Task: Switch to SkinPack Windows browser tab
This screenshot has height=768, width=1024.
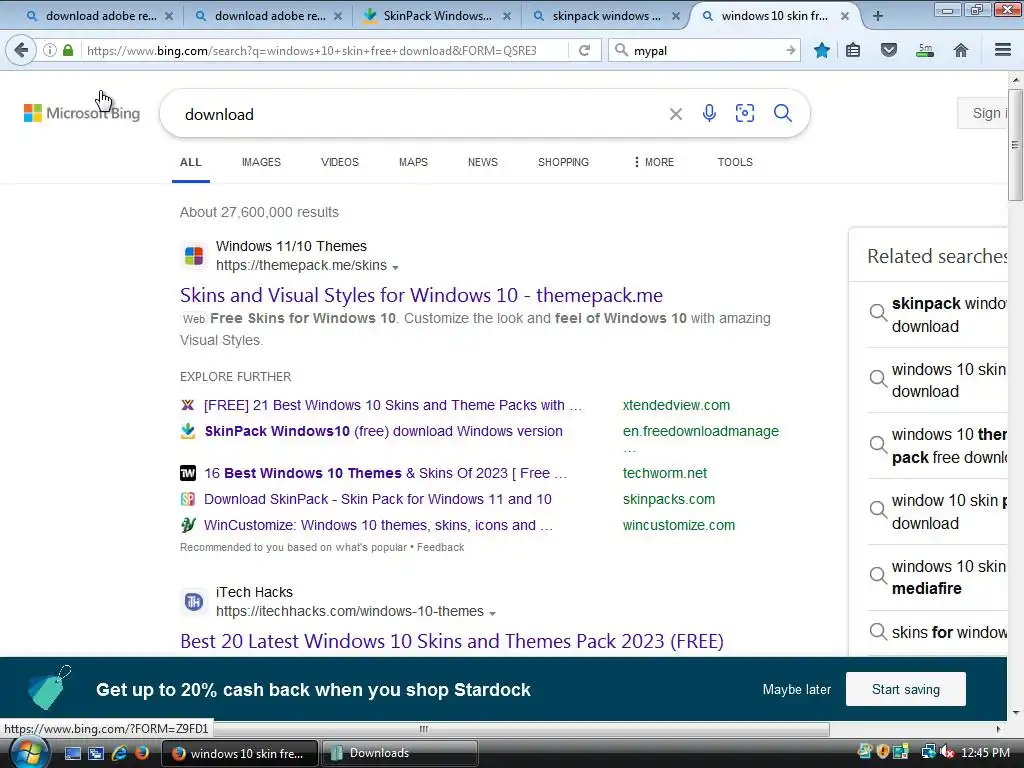Action: (437, 16)
